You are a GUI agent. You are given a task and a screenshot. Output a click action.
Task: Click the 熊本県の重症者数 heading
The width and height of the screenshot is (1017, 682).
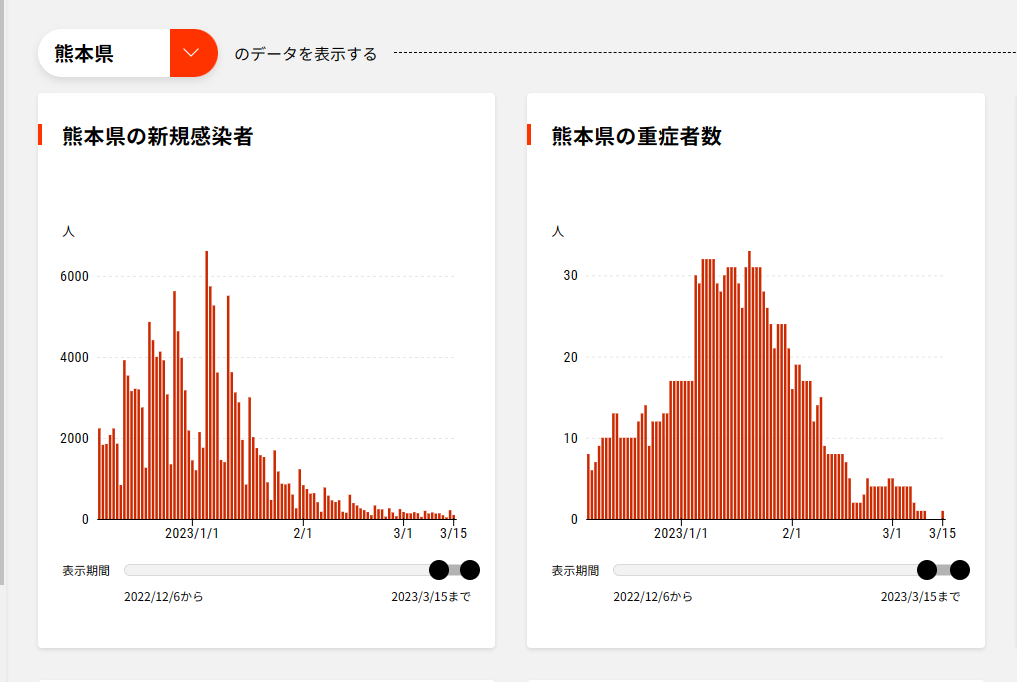coord(636,136)
